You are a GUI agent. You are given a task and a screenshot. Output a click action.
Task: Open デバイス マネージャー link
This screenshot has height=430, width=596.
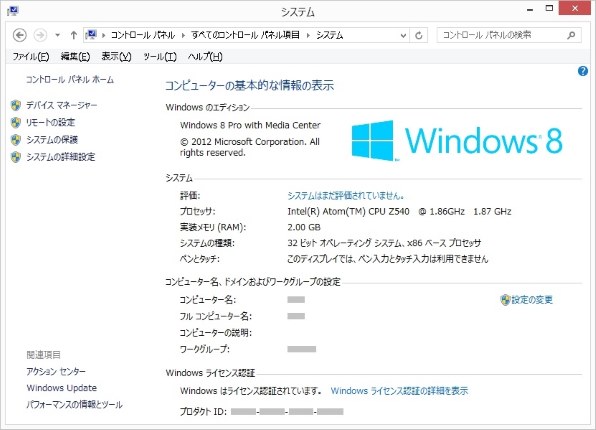coord(62,105)
